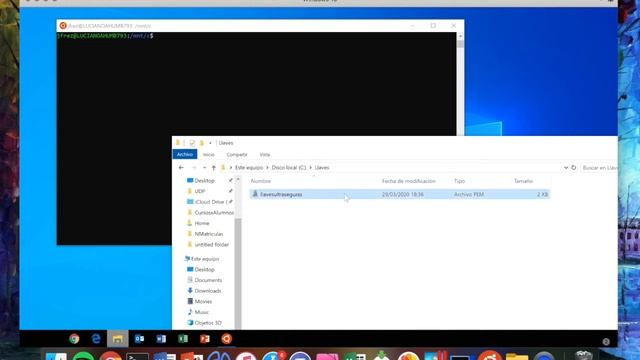
Task: Go back in File Explorer
Action: tap(181, 168)
